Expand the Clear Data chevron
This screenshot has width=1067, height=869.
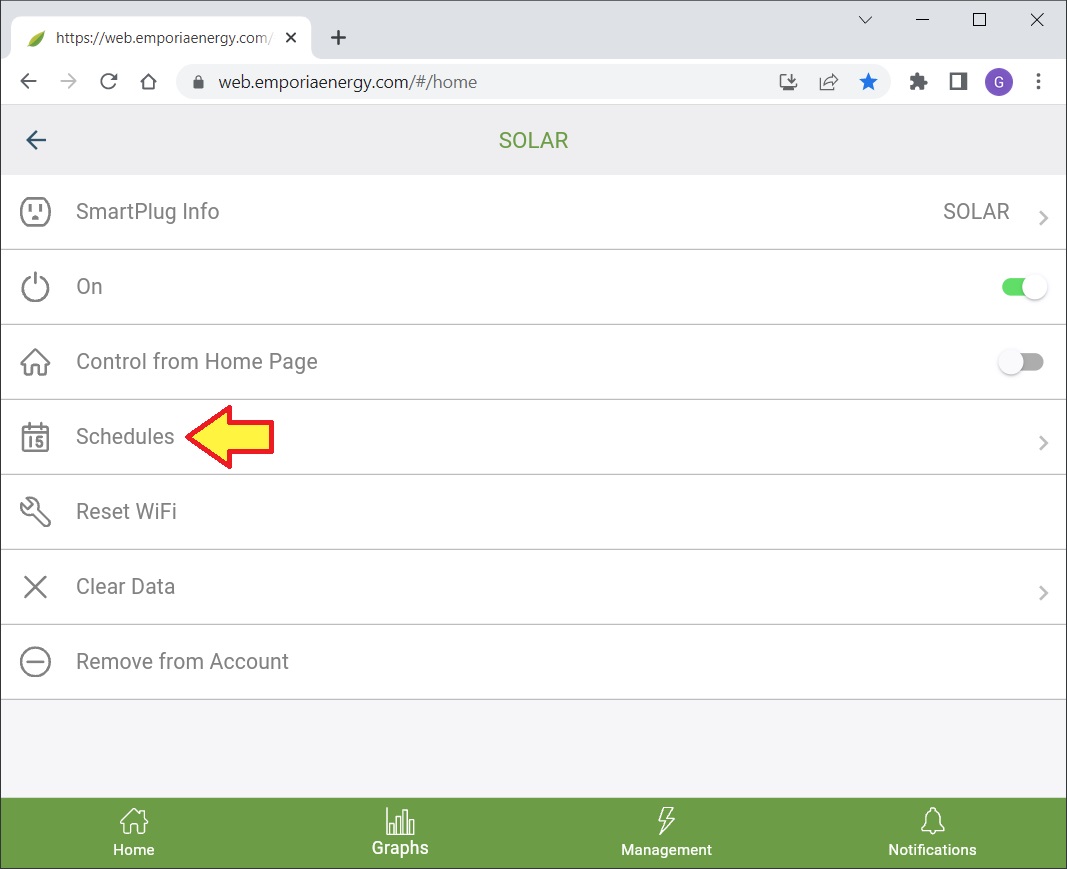pos(1043,592)
